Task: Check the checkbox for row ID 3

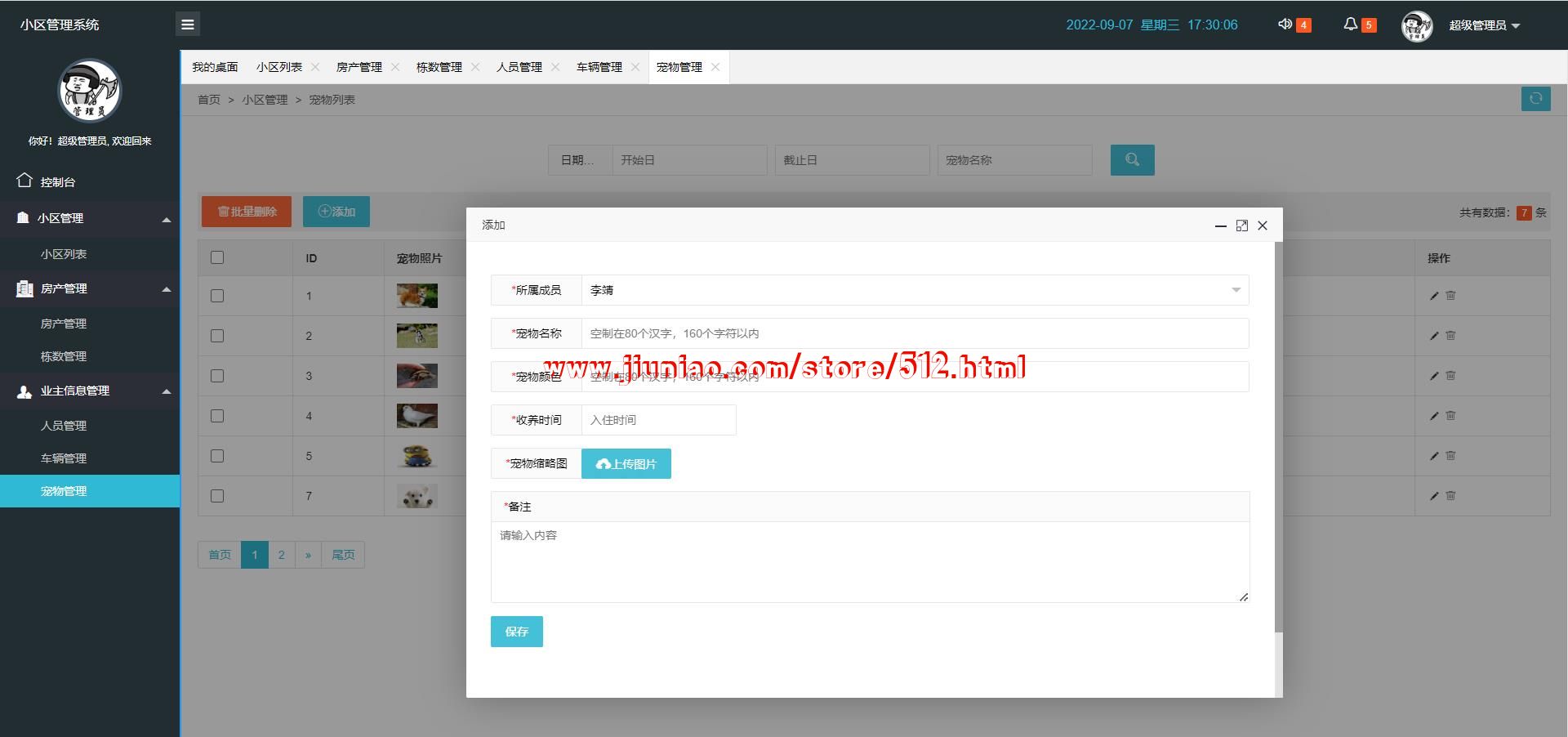Action: click(217, 376)
